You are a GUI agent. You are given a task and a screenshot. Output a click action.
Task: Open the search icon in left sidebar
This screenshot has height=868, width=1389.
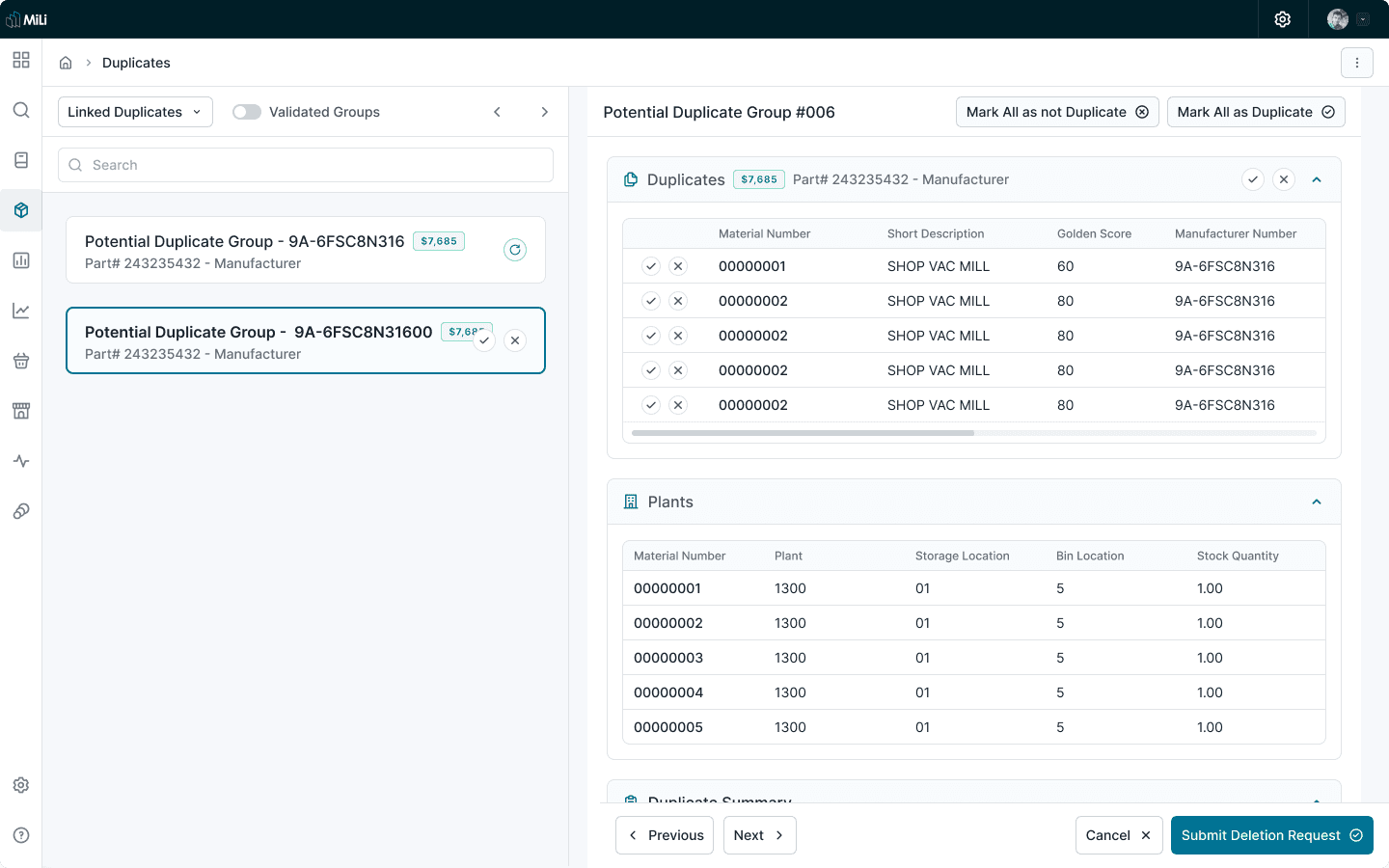click(21, 110)
